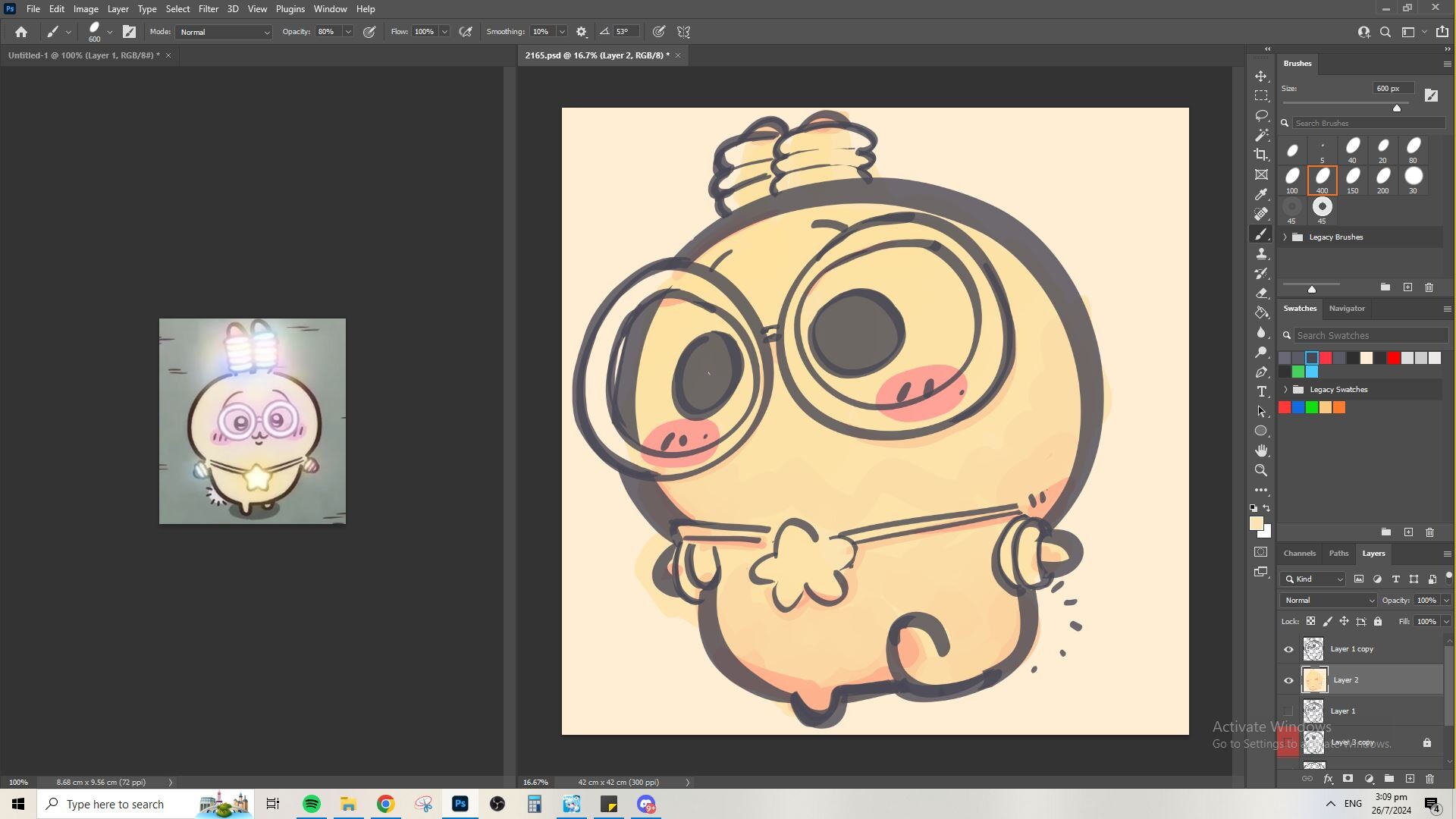Open layer blend mode Normal dropdown
This screenshot has height=819, width=1456.
pos(1328,601)
